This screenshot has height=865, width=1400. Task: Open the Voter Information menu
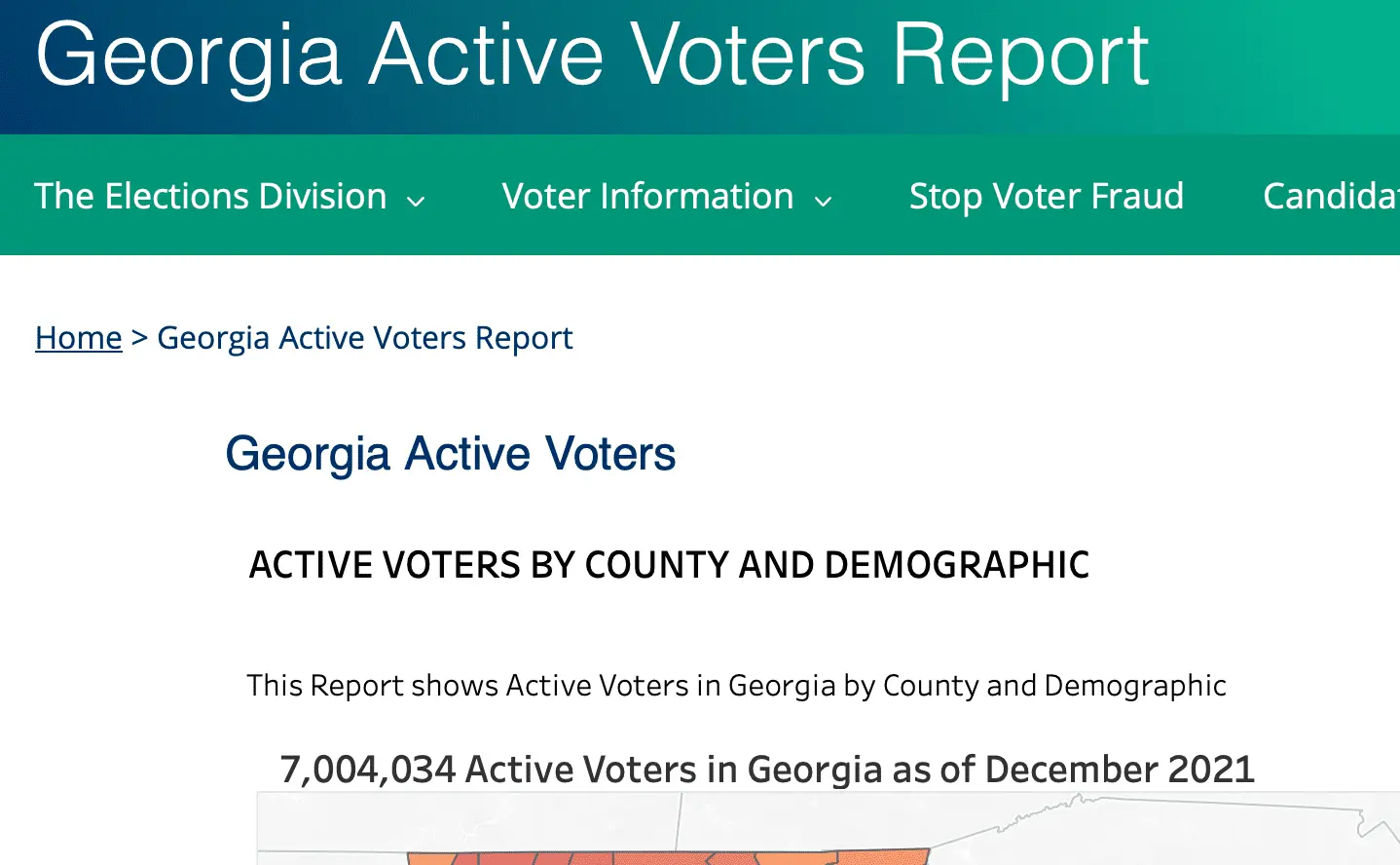[647, 196]
